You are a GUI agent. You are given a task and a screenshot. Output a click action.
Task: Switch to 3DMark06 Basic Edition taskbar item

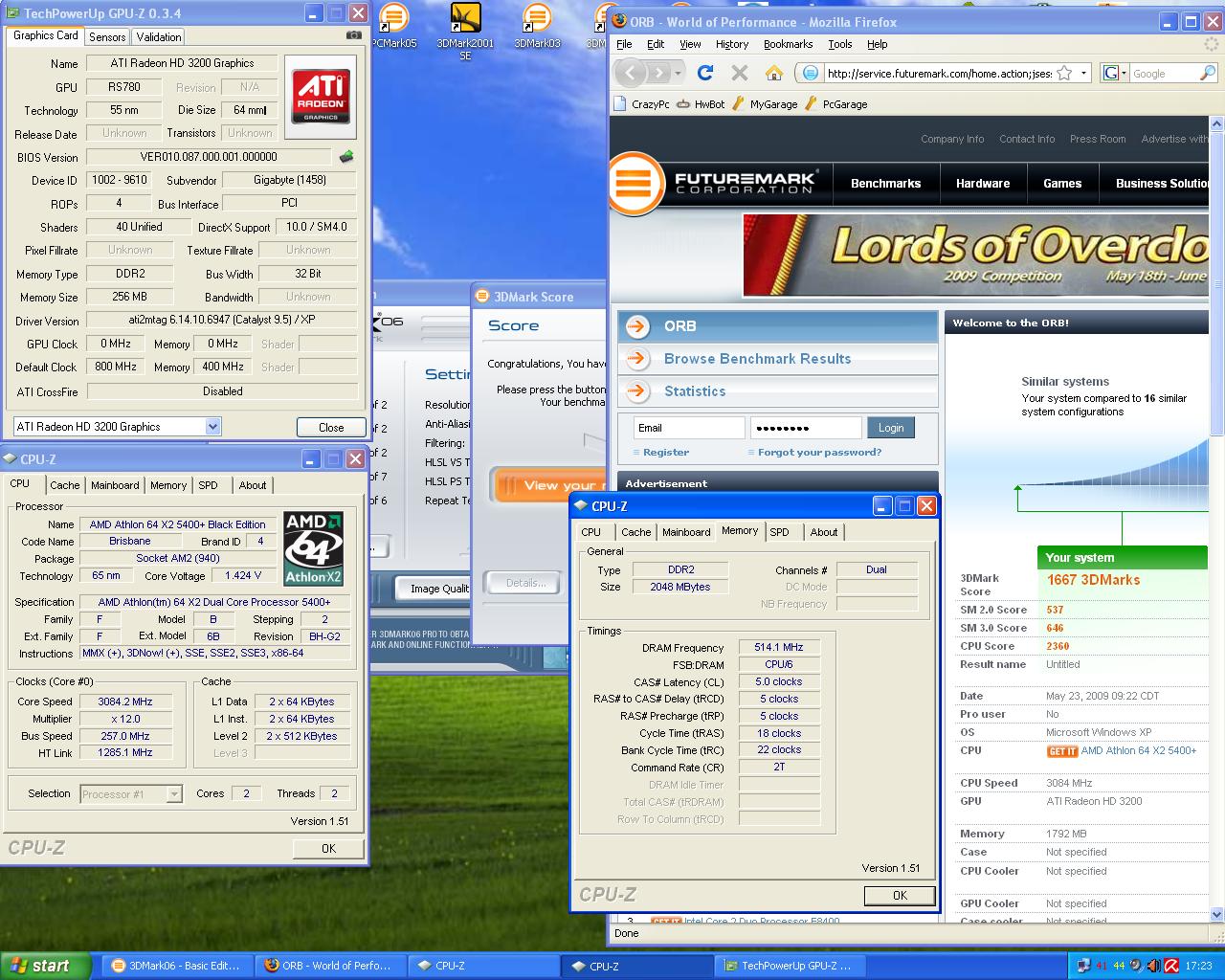click(x=176, y=966)
